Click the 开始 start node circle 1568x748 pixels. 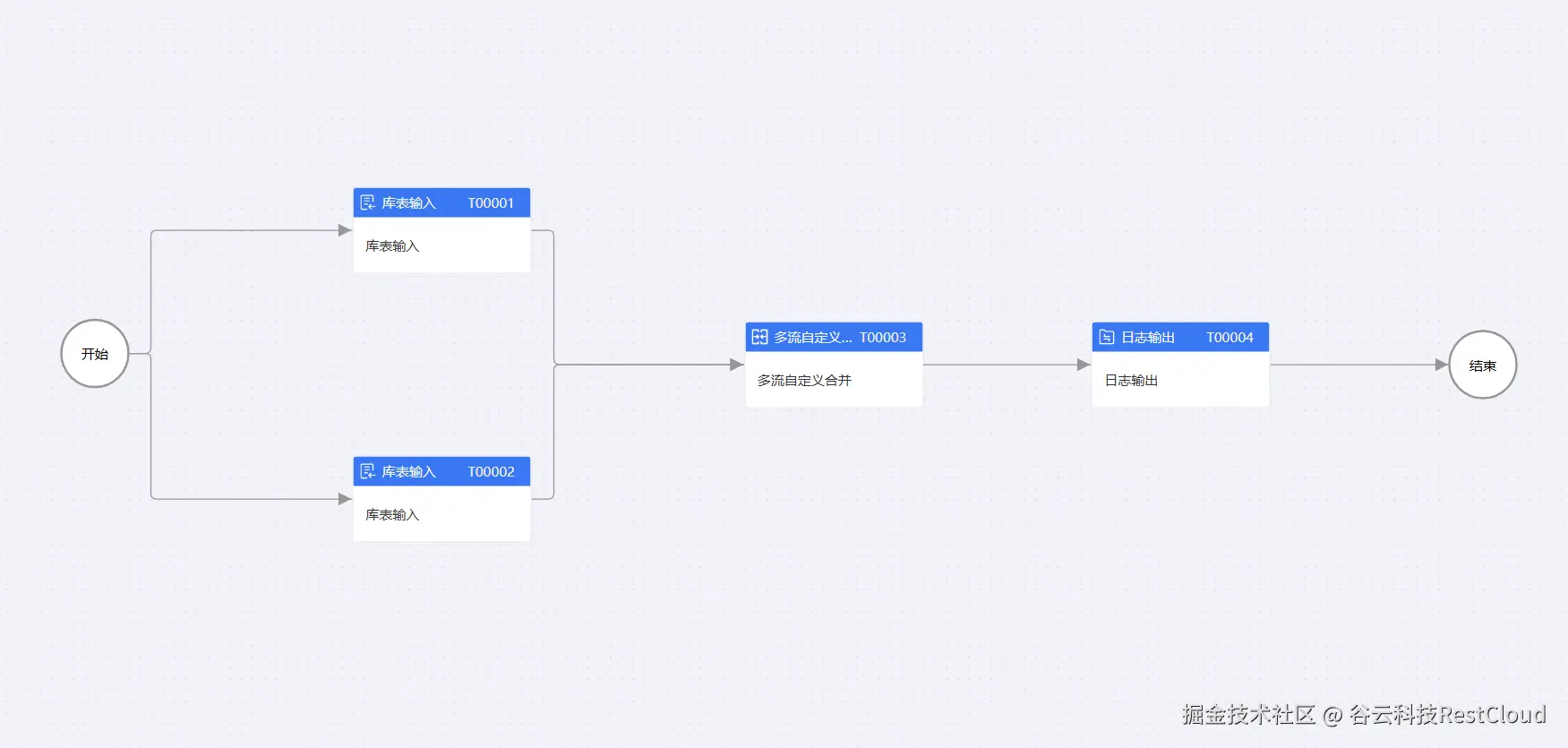click(95, 354)
